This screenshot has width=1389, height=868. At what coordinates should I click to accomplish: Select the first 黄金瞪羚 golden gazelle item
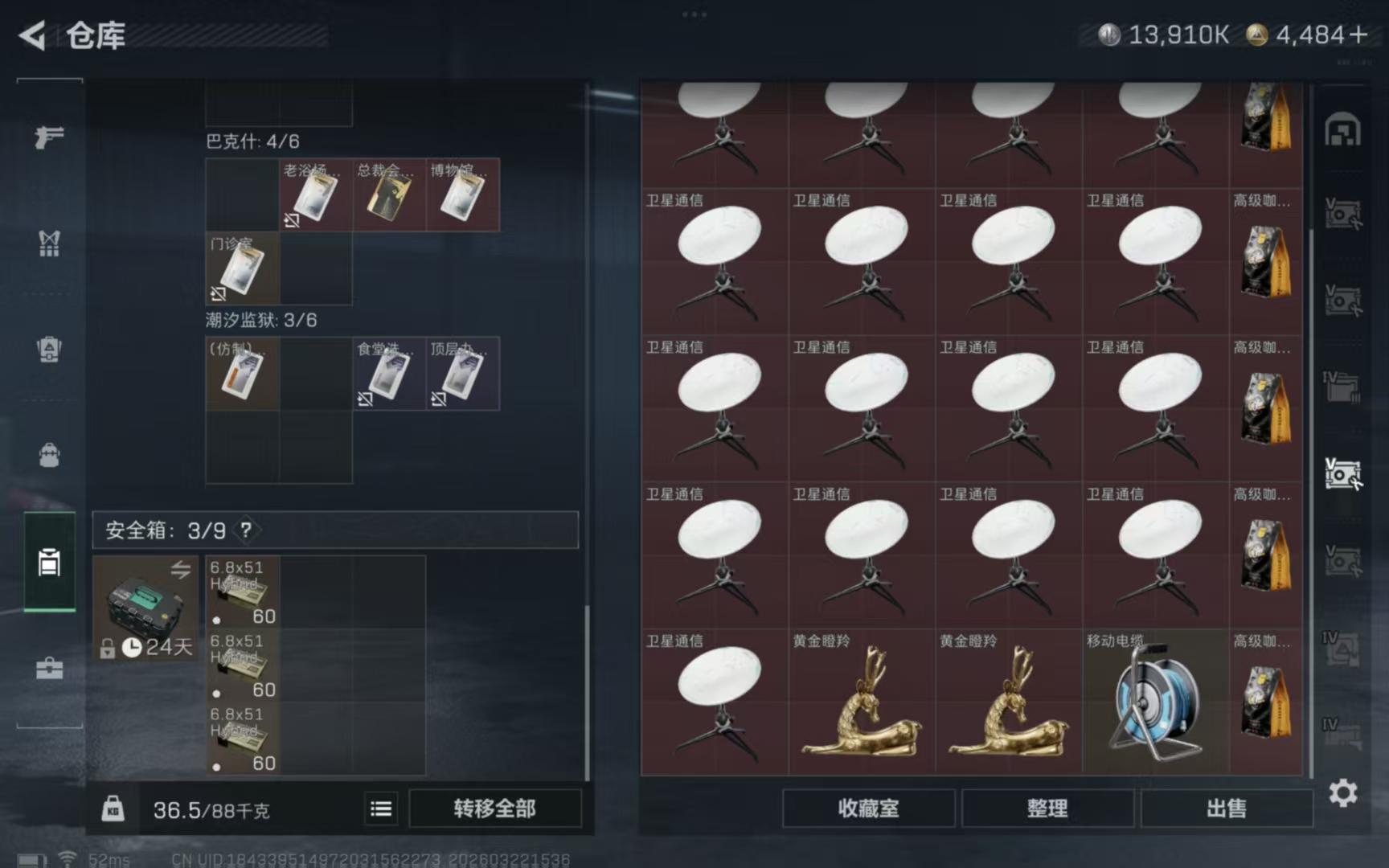pyautogui.click(x=862, y=702)
